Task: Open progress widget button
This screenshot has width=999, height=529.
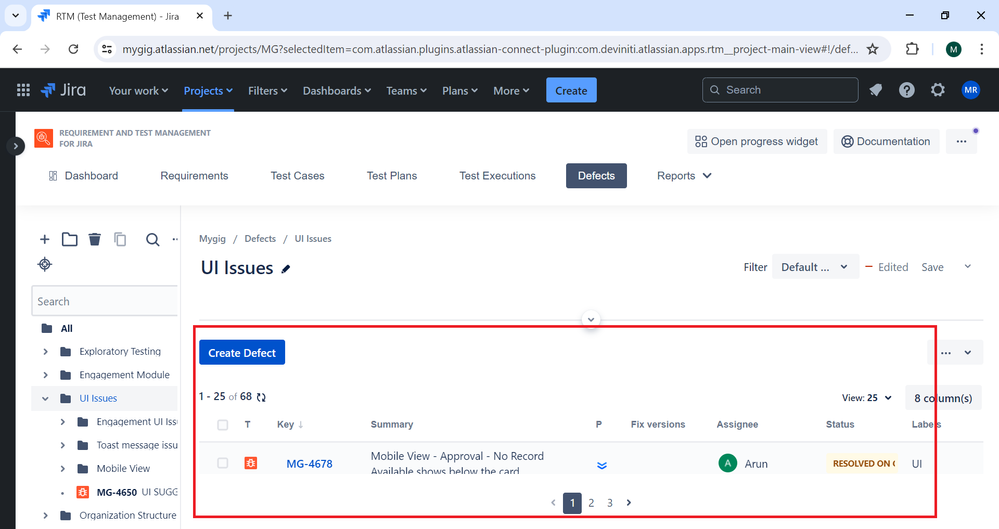Action: tap(756, 141)
